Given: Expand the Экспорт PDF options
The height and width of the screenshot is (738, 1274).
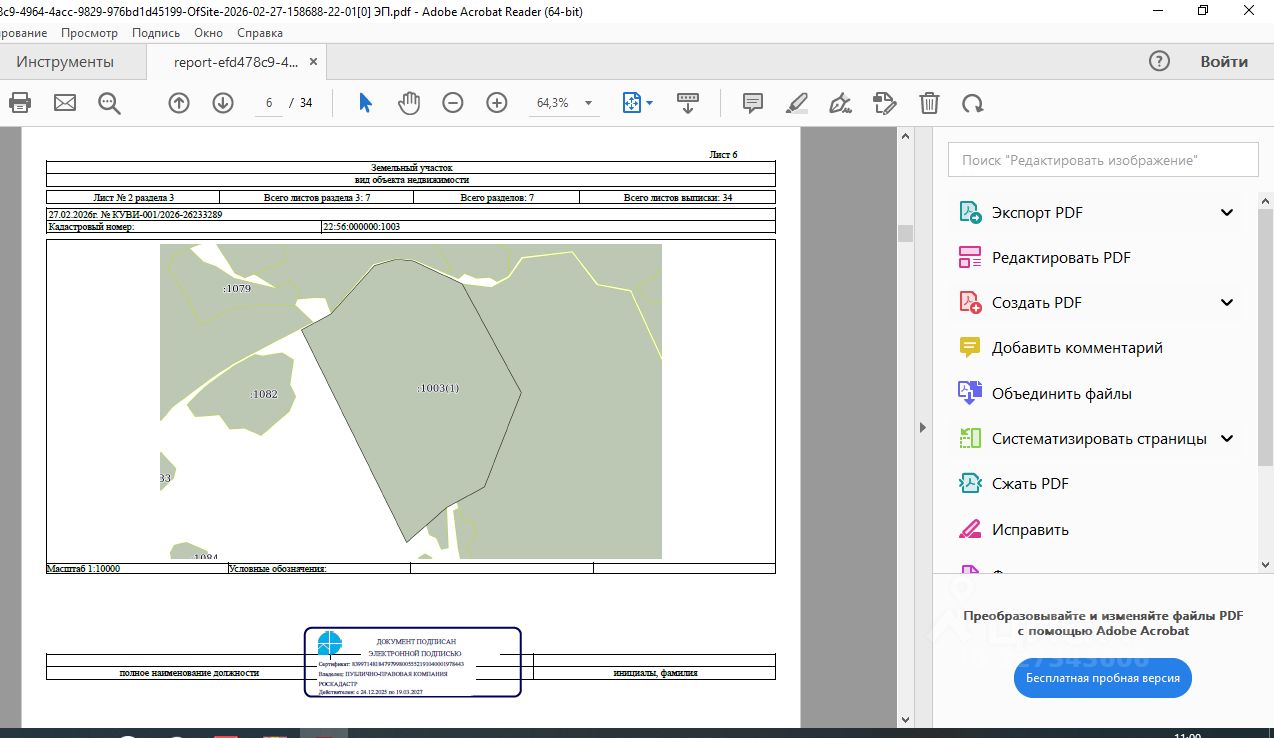Looking at the screenshot, I should (1227, 213).
